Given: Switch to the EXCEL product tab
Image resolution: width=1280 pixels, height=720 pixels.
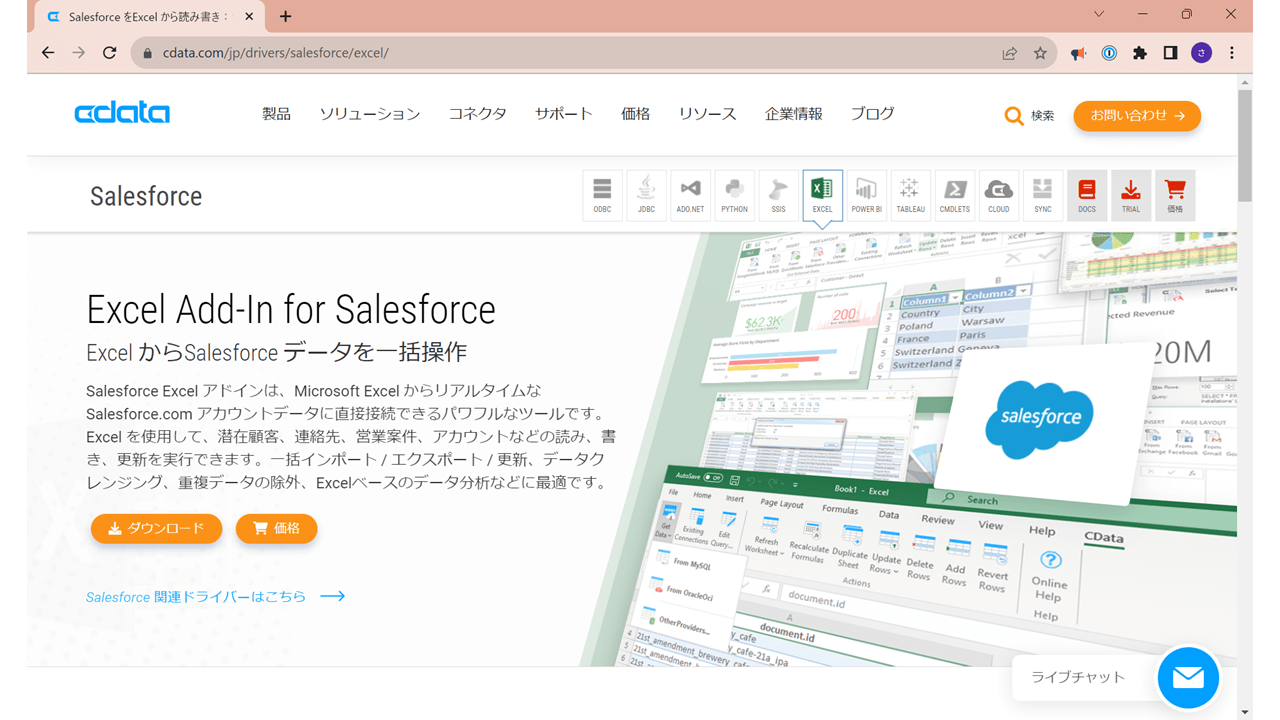Looking at the screenshot, I should [822, 195].
